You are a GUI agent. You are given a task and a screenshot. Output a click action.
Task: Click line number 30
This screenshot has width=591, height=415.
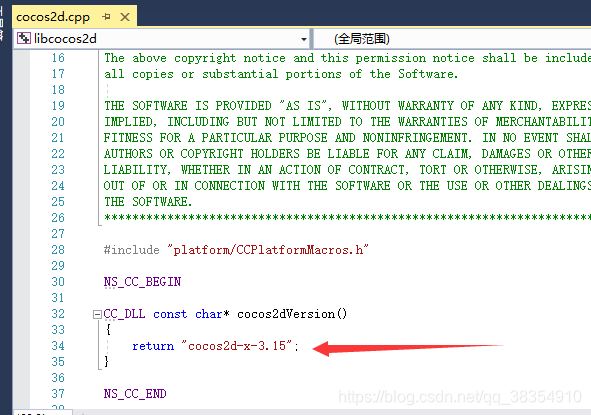[58, 282]
